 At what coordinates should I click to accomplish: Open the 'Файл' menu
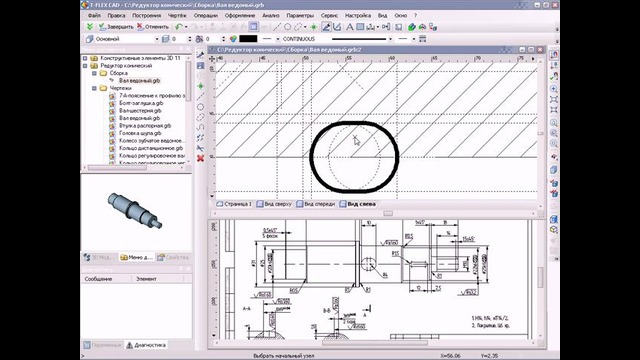pos(94,16)
